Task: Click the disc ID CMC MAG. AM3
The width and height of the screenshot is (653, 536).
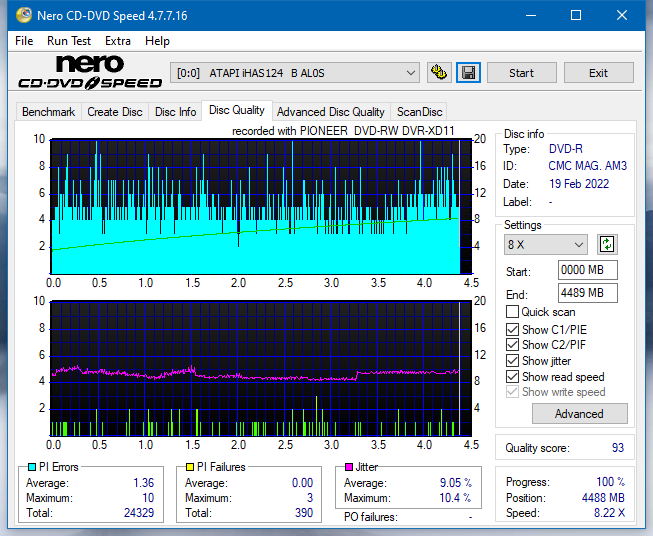Action: tap(587, 166)
